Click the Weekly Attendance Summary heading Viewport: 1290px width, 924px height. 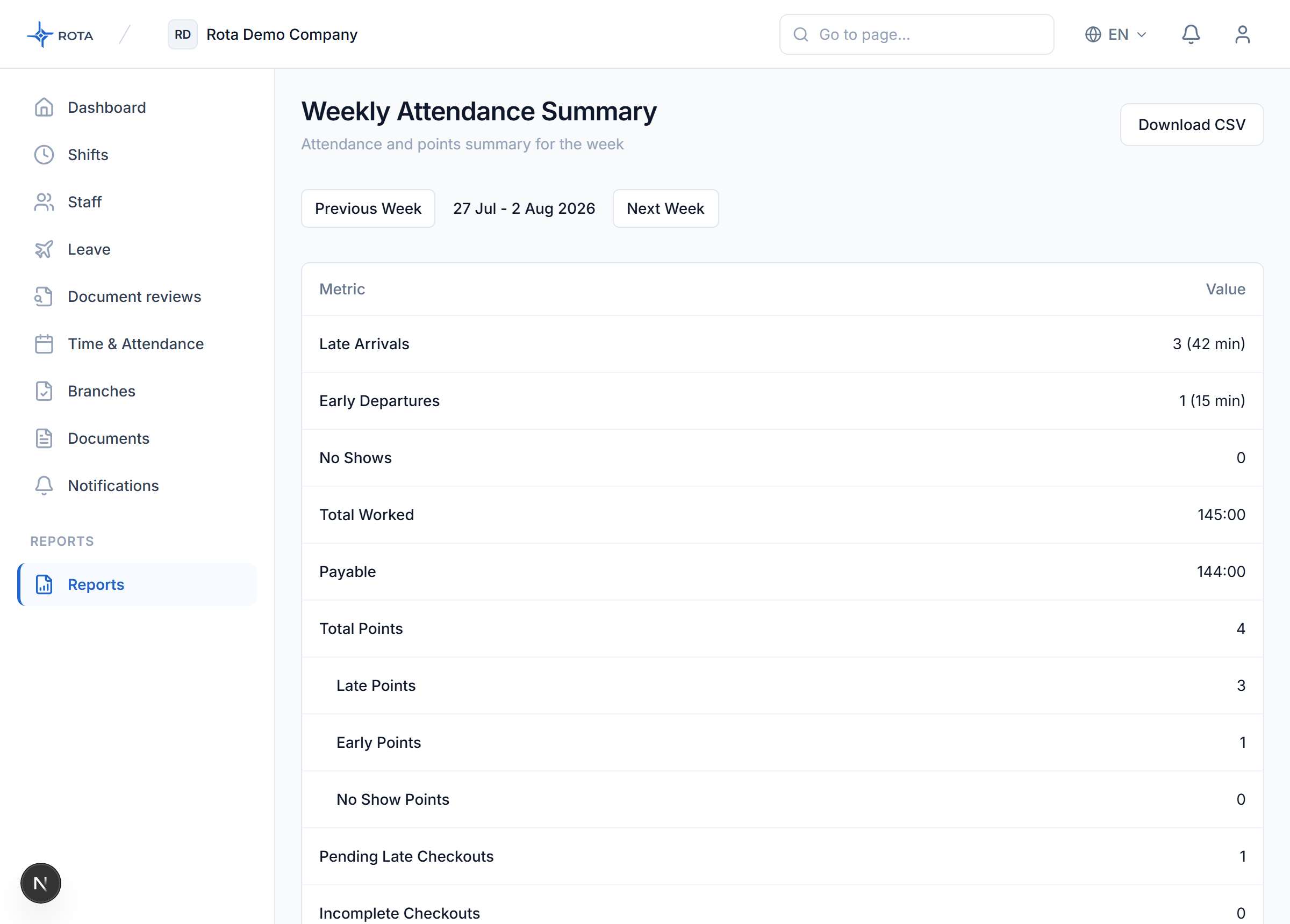pyautogui.click(x=479, y=111)
